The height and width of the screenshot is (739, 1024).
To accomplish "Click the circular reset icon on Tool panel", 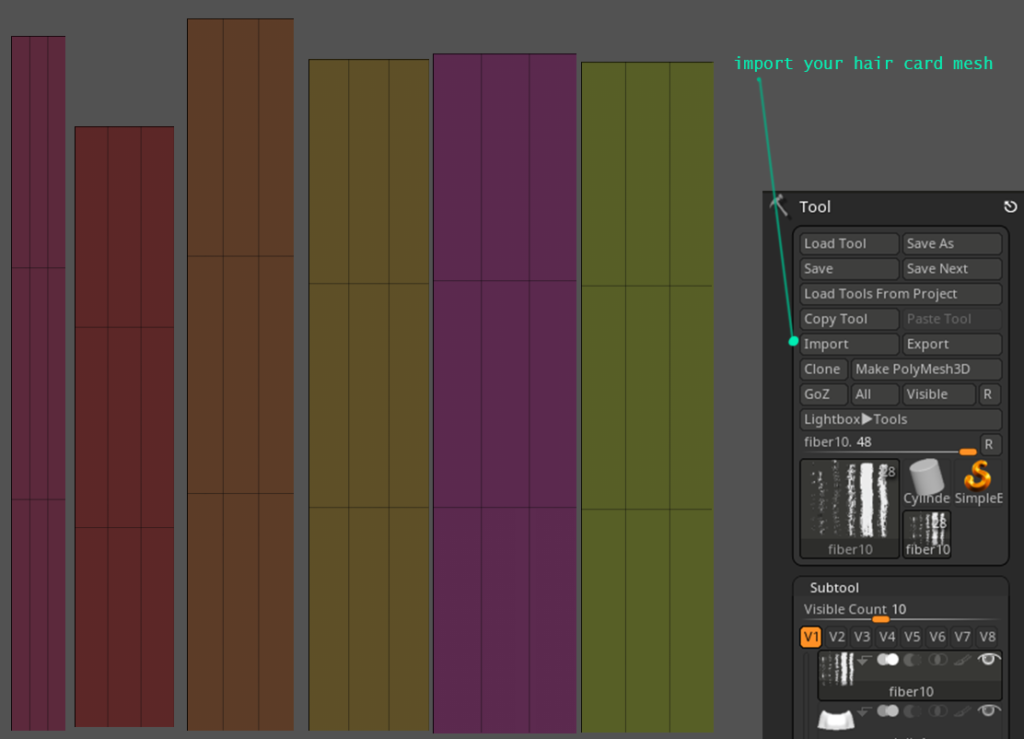I will click(x=1010, y=207).
